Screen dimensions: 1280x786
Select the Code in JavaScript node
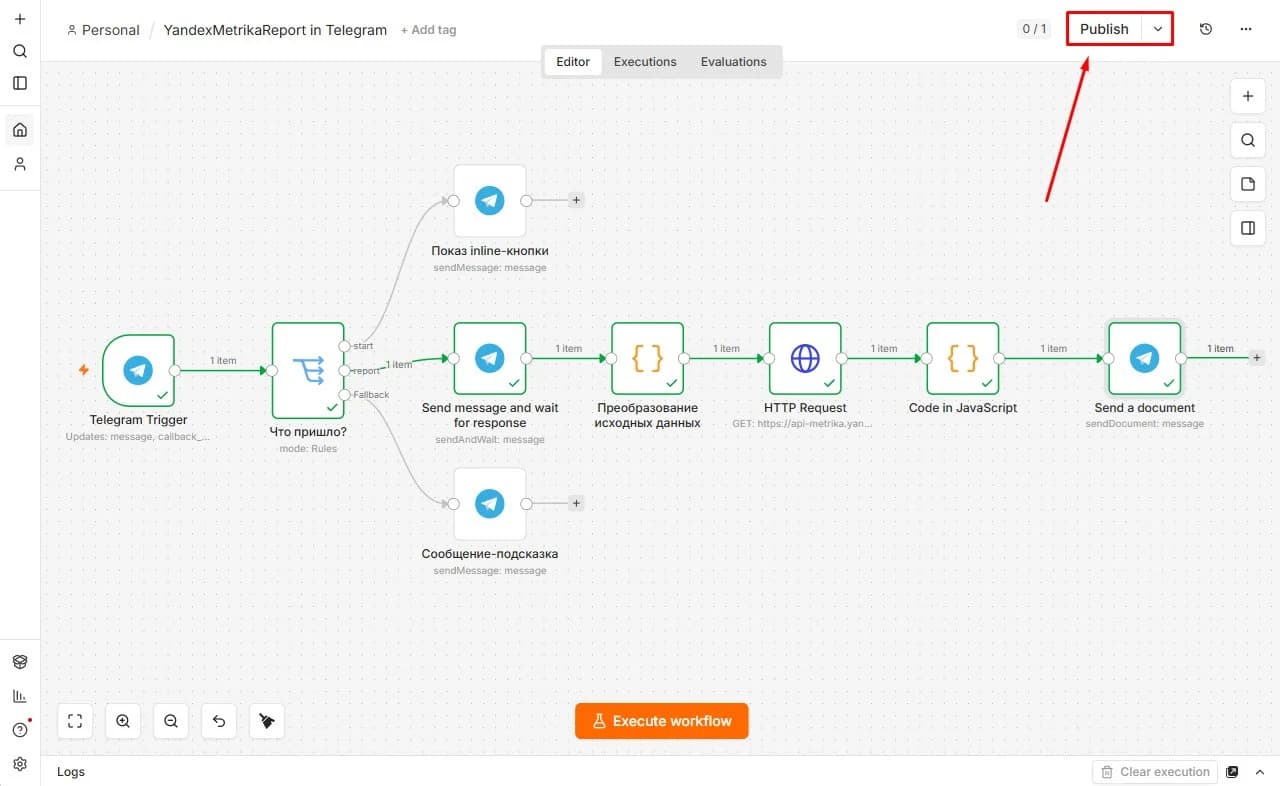(x=963, y=358)
